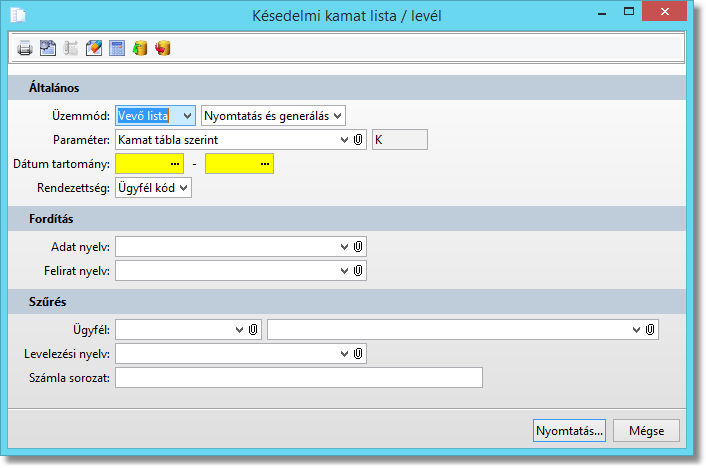The image size is (706, 468).
Task: Minimize the Késedelmi kamat lista window
Action: [602, 14]
